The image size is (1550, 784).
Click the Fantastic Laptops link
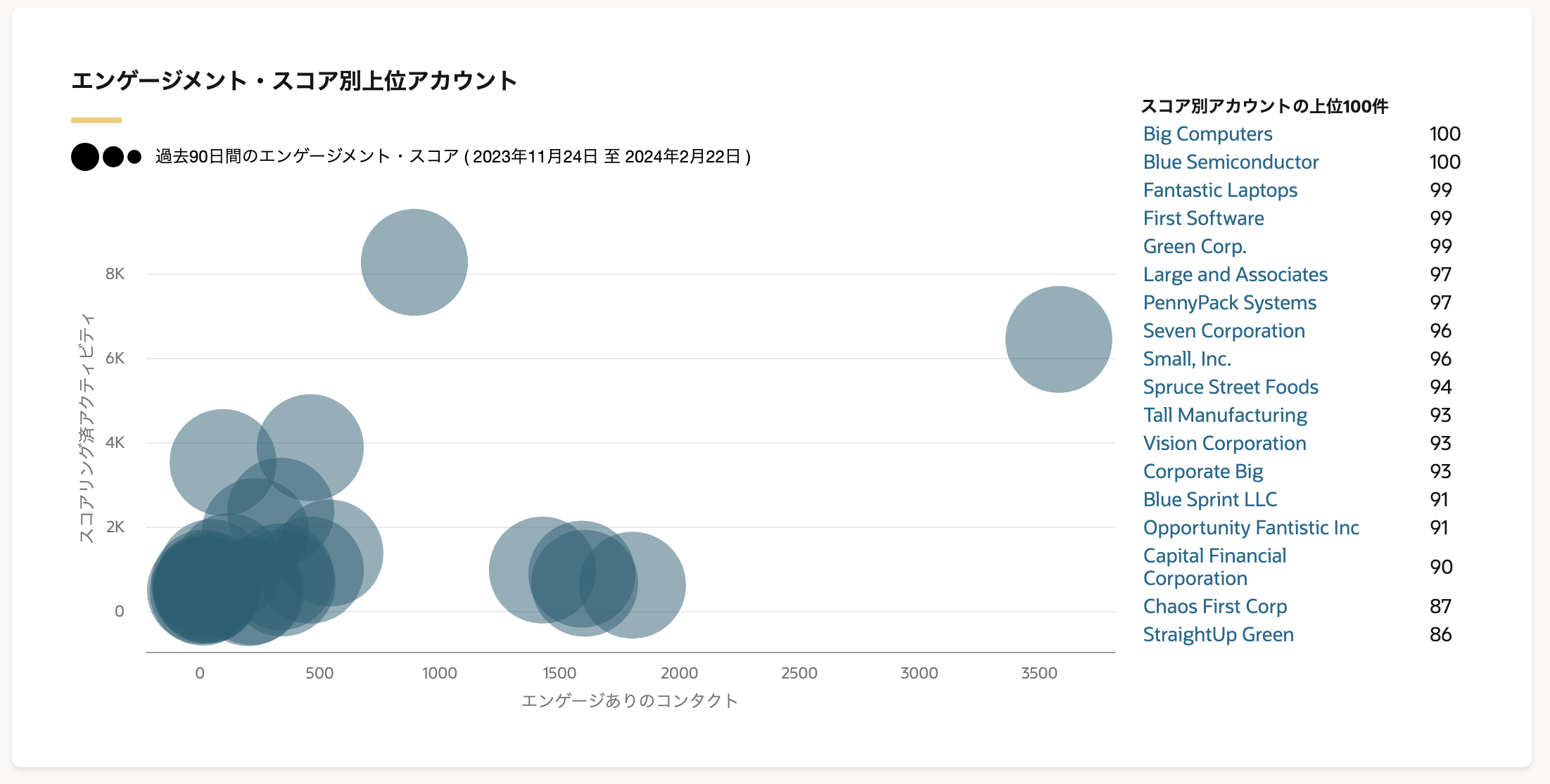[1220, 190]
